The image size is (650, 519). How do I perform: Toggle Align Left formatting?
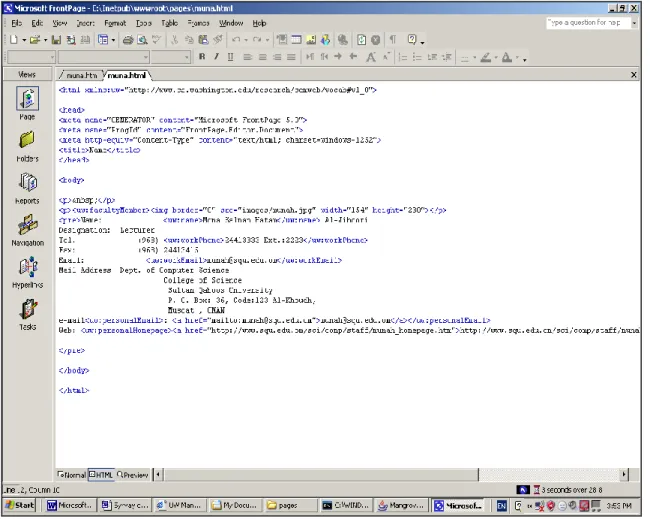pyautogui.click(x=247, y=57)
